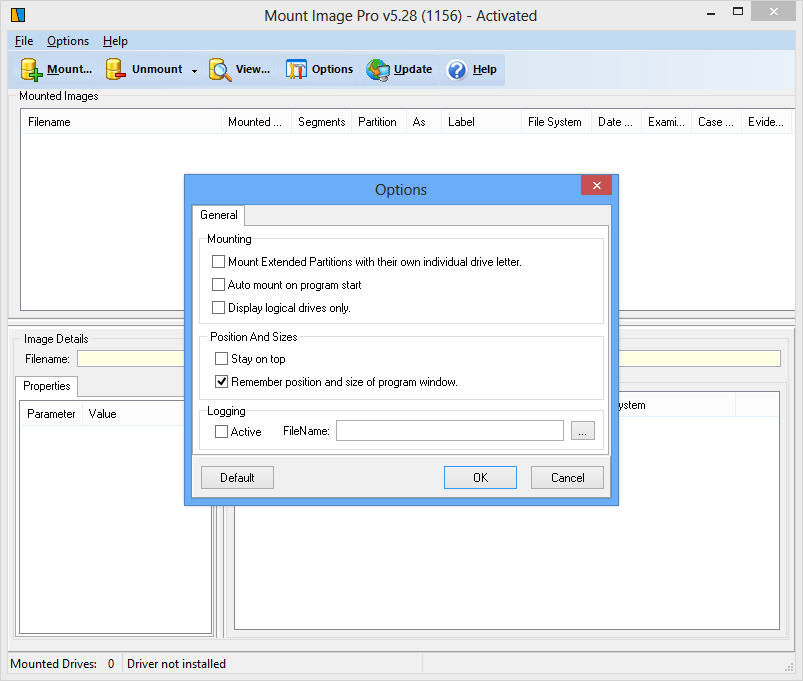This screenshot has height=681, width=803.
Task: Uncheck Remember position and size of program window
Action: [221, 381]
